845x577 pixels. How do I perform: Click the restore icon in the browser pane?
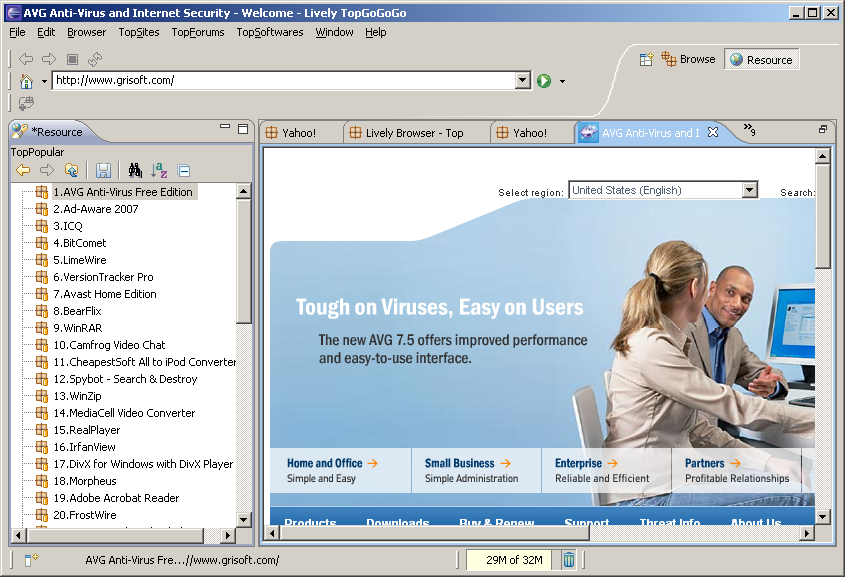pos(822,129)
